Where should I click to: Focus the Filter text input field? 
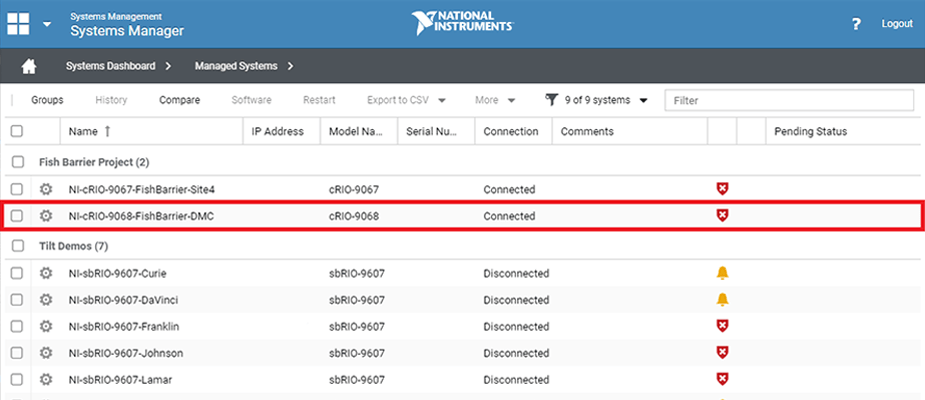click(x=789, y=101)
